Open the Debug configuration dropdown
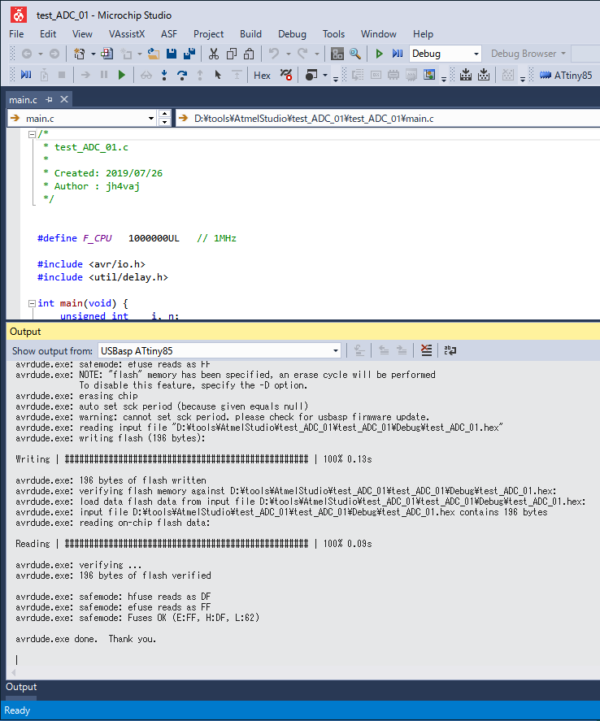This screenshot has width=600, height=721. tap(473, 53)
